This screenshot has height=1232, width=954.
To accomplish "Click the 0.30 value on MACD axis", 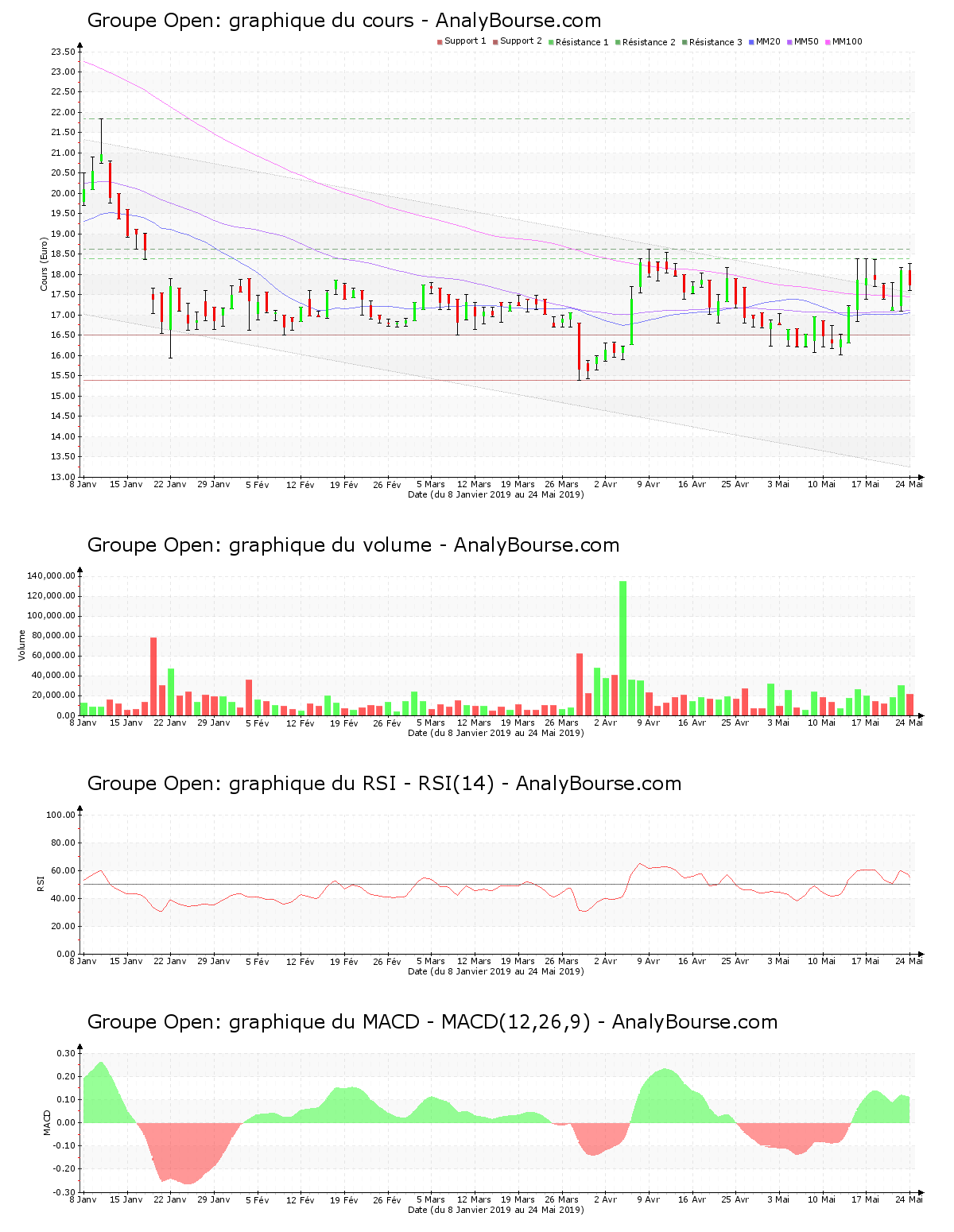I will coord(67,1053).
